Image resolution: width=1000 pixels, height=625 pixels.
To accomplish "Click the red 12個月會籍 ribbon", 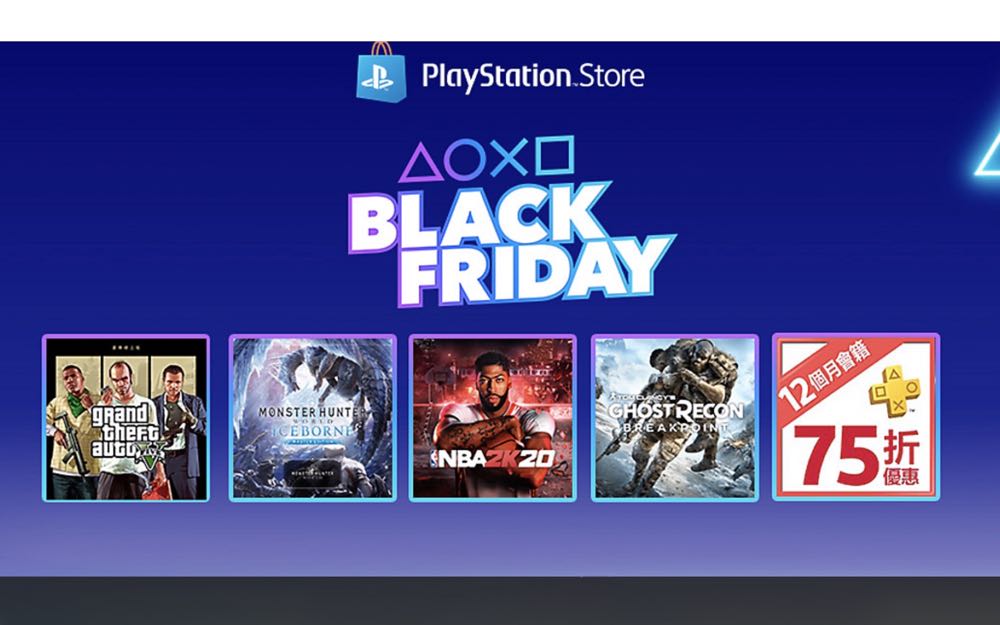I will 825,376.
